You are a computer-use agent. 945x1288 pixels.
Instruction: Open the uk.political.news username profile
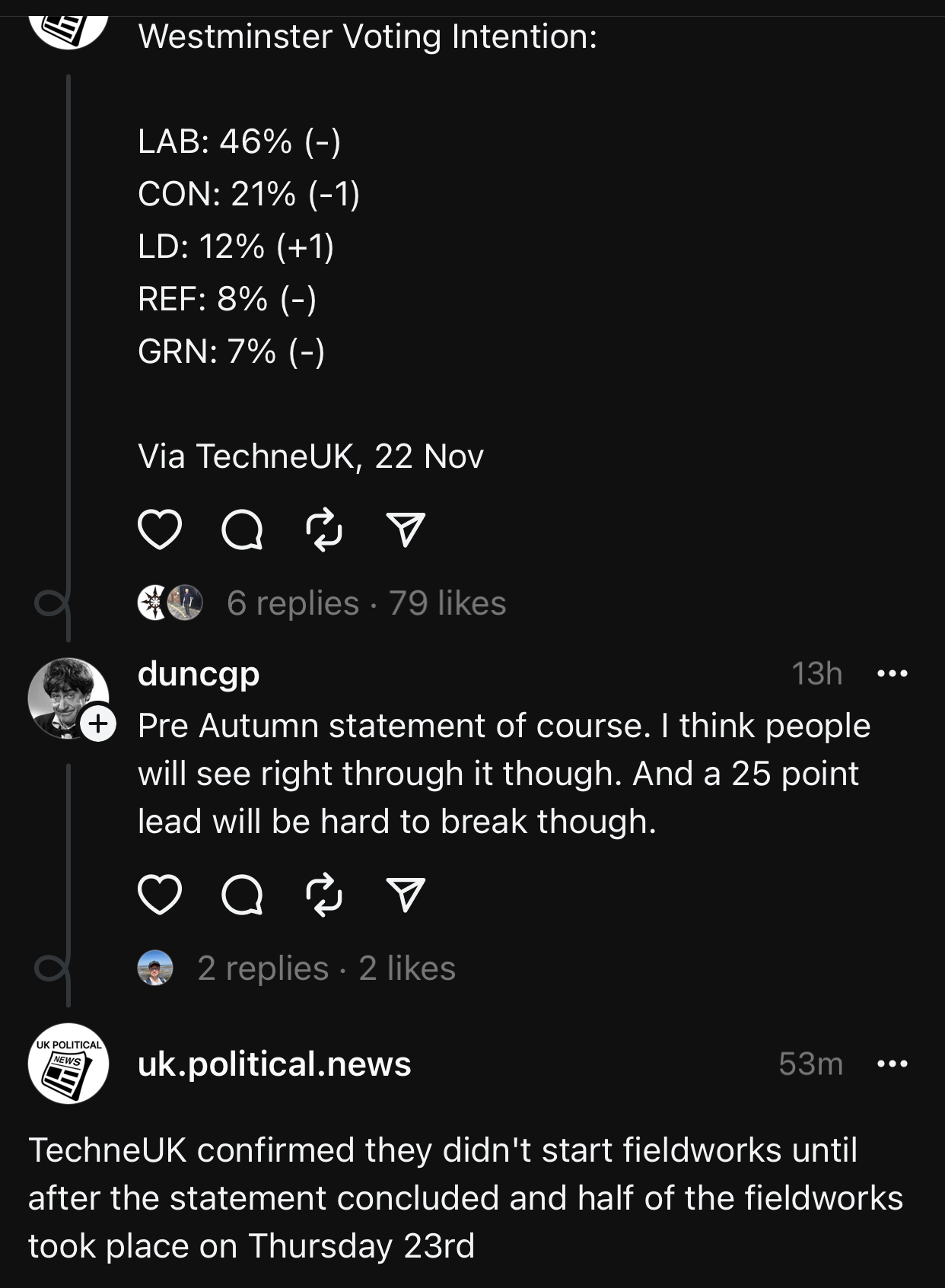(274, 1064)
